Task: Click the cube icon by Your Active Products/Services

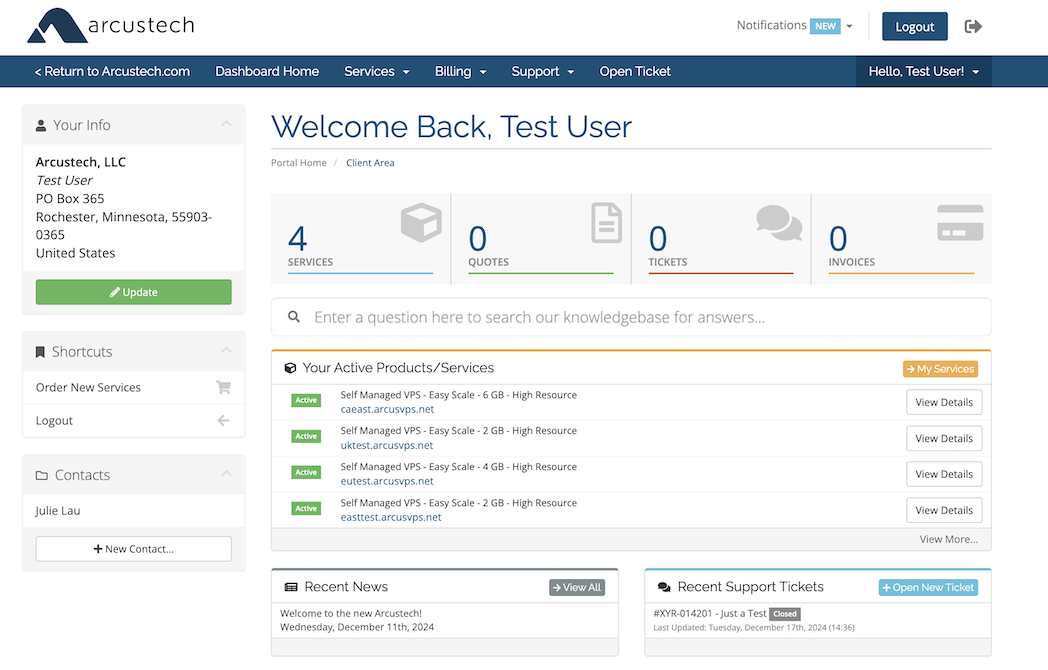Action: coord(290,368)
